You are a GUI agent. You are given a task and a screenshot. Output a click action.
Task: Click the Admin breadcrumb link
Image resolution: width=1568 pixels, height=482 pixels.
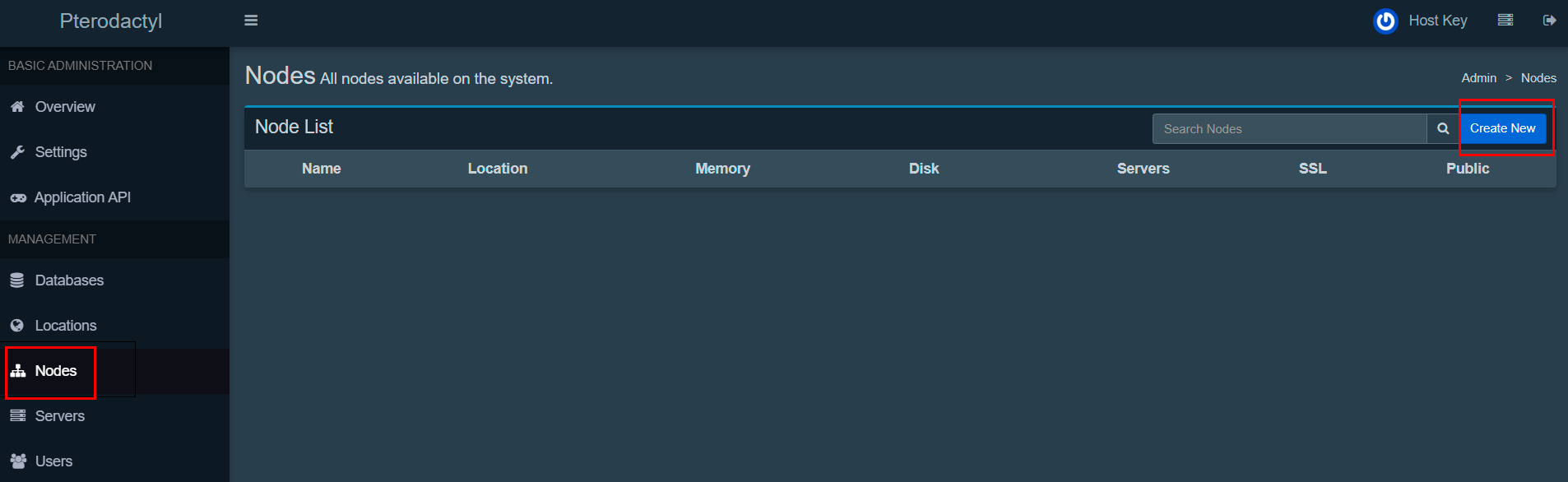tap(1478, 78)
